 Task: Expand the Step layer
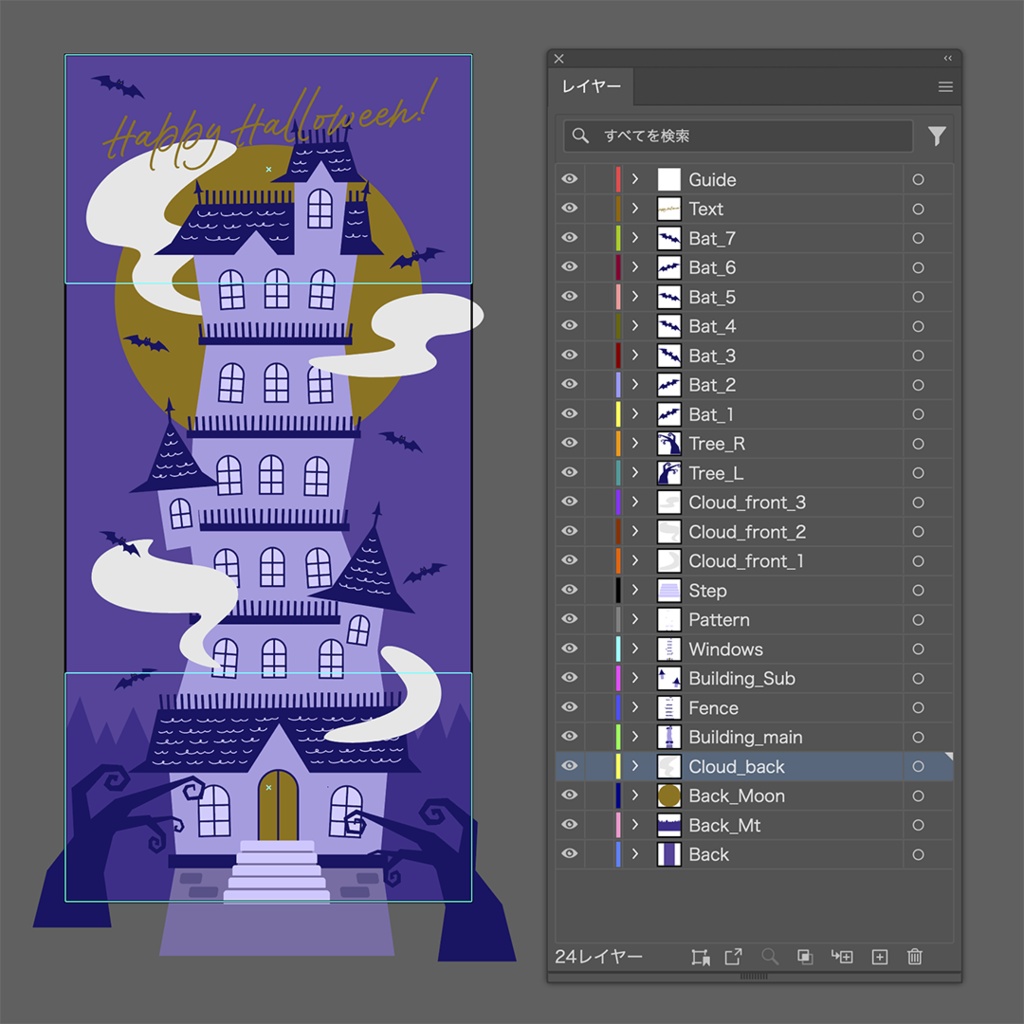[635, 590]
